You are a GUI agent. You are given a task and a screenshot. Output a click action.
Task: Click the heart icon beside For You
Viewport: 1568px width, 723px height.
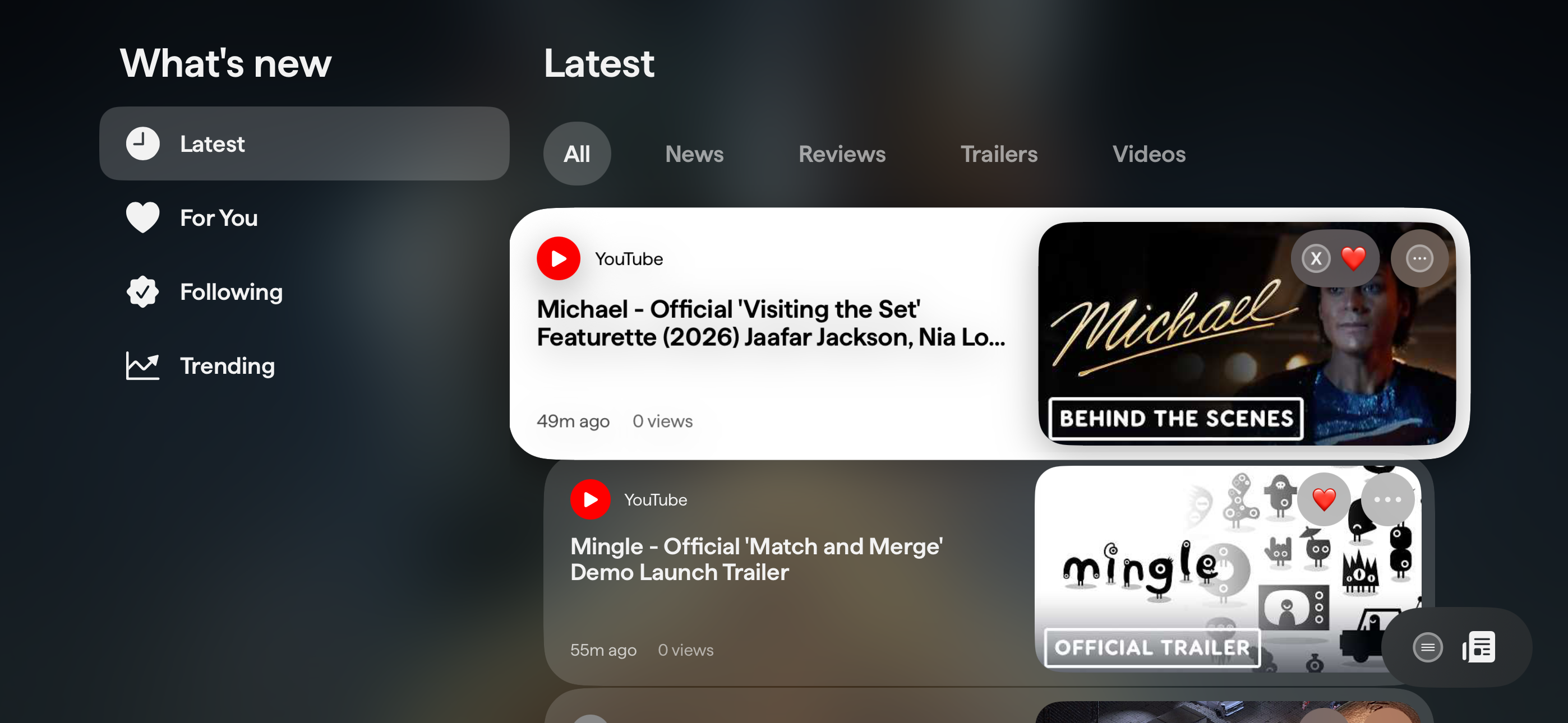click(142, 217)
